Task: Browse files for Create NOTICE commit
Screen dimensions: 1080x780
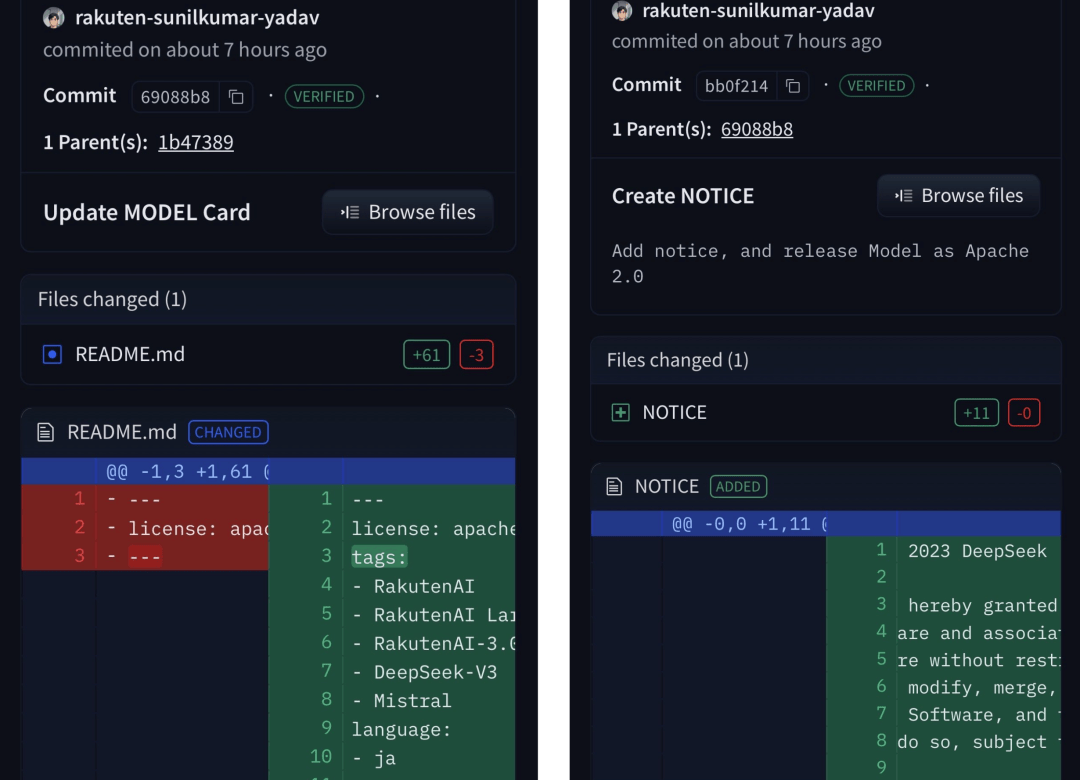Action: pyautogui.click(x=958, y=196)
